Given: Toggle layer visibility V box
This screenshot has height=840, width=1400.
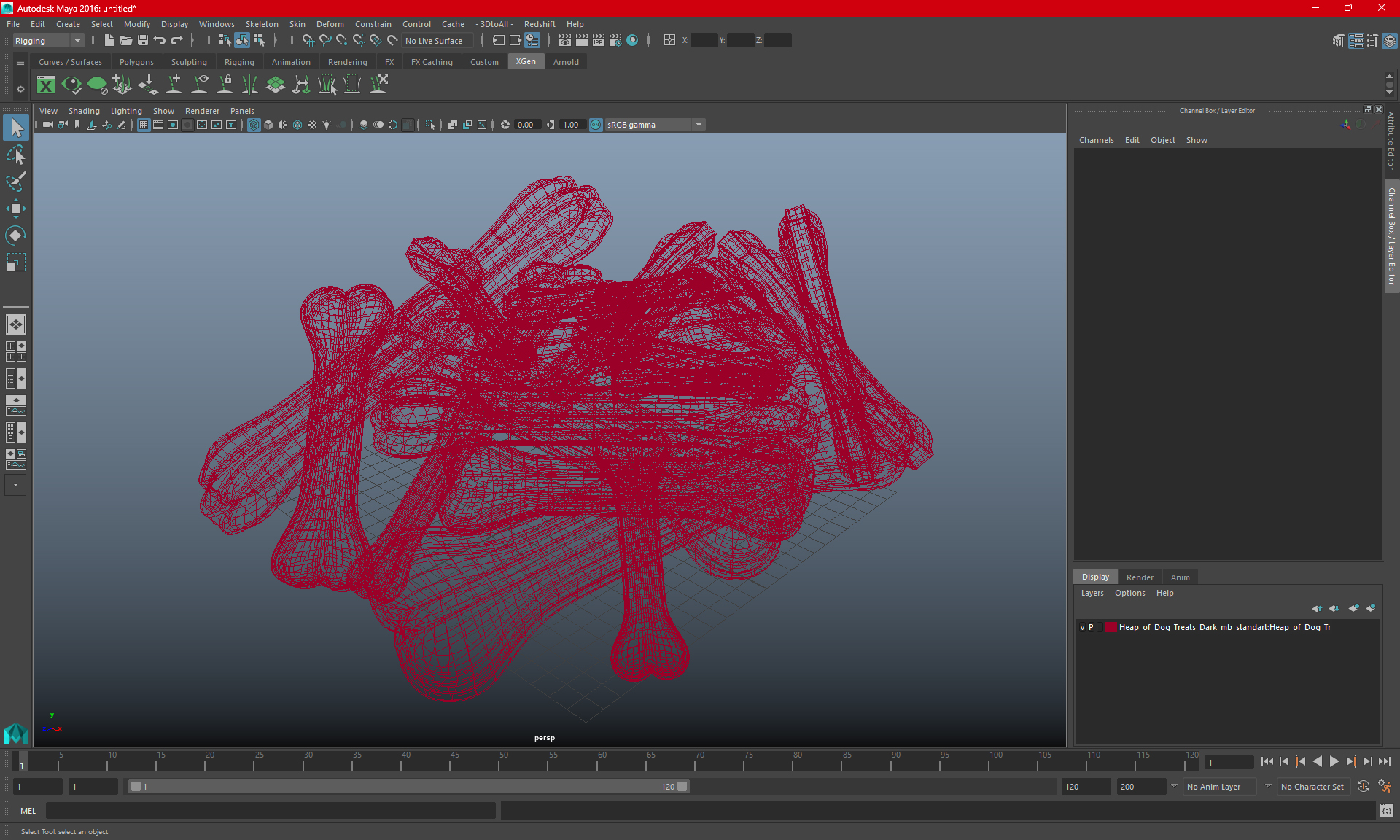Looking at the screenshot, I should pyautogui.click(x=1082, y=627).
